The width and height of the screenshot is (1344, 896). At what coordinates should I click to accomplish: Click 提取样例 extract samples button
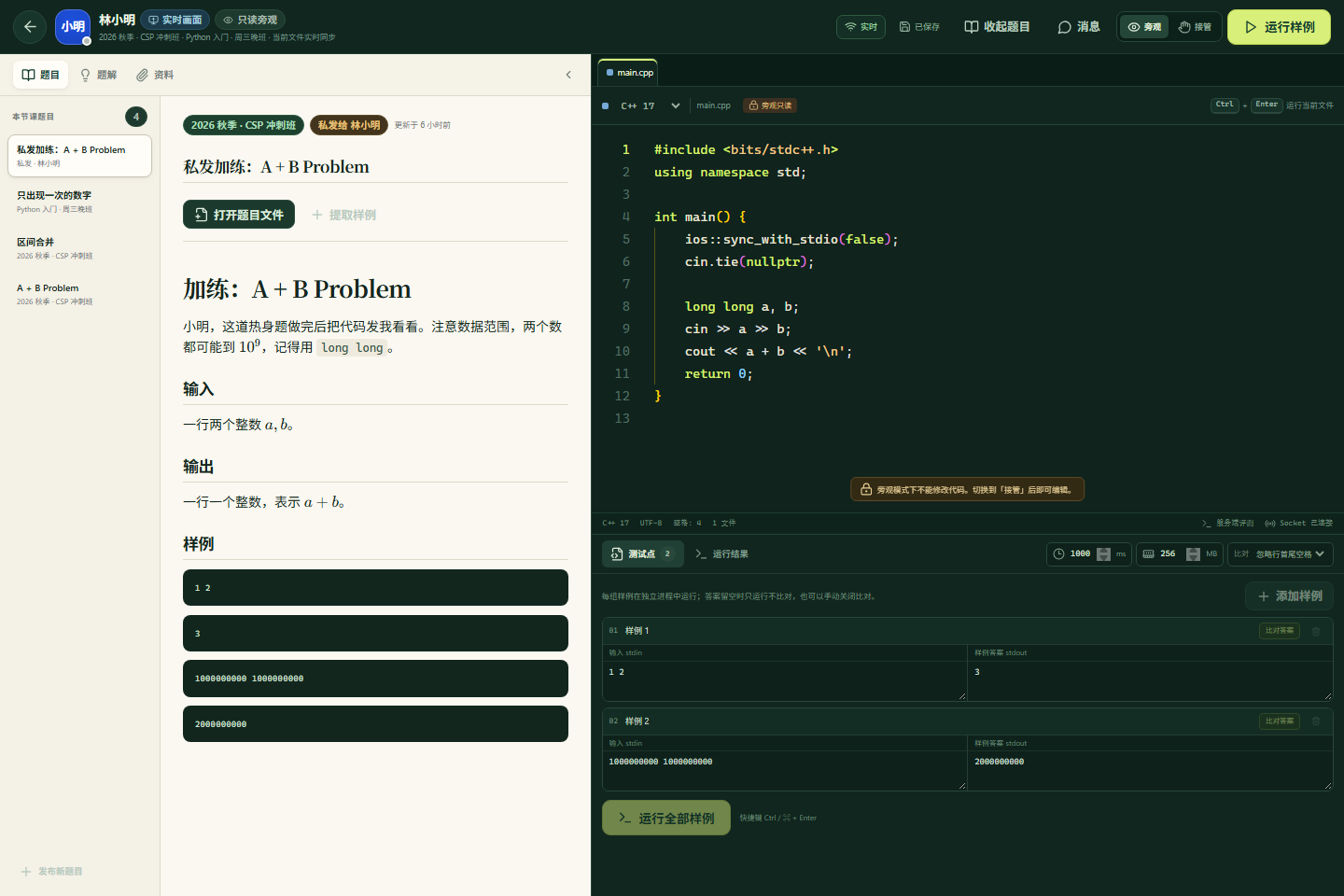tap(343, 215)
